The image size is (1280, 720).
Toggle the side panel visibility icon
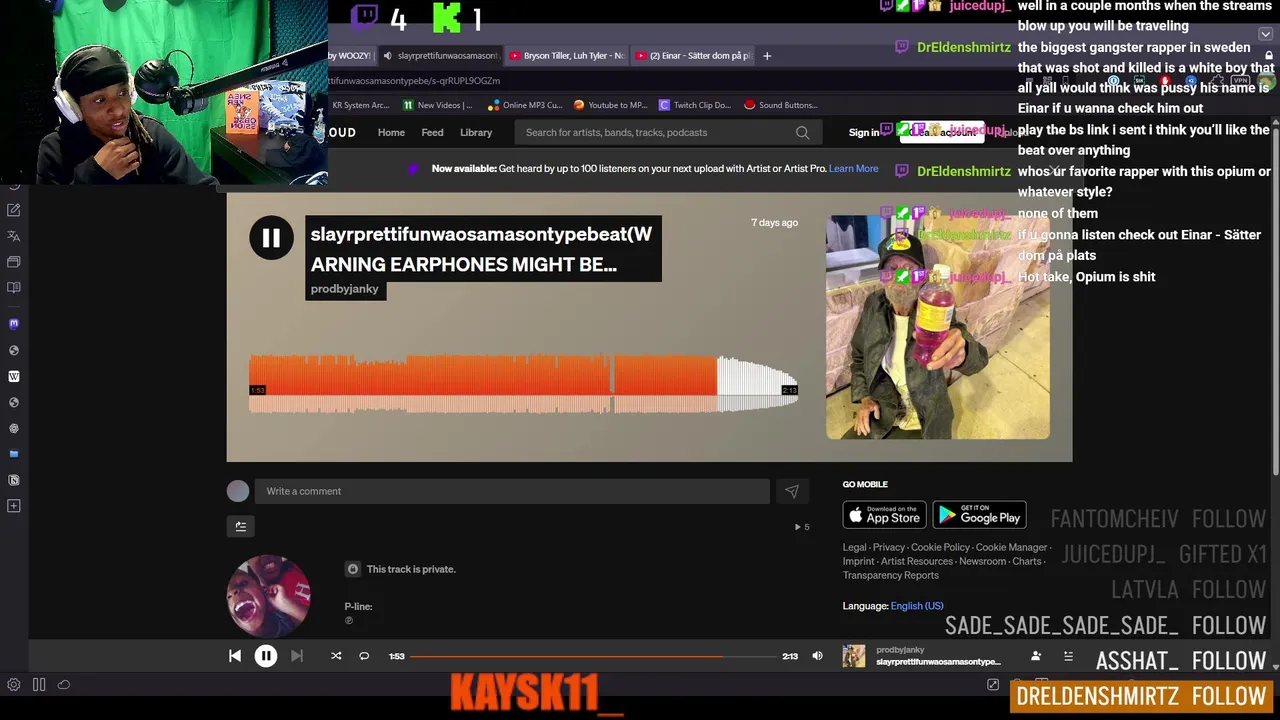point(39,685)
